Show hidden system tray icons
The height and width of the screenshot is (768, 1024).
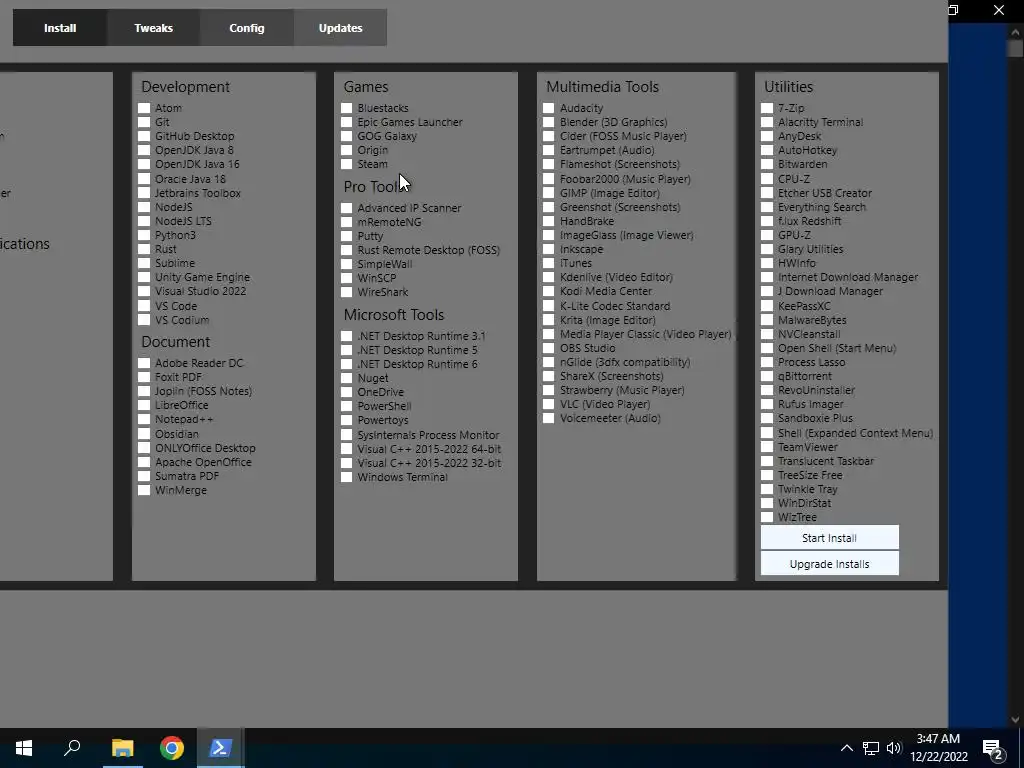point(846,748)
